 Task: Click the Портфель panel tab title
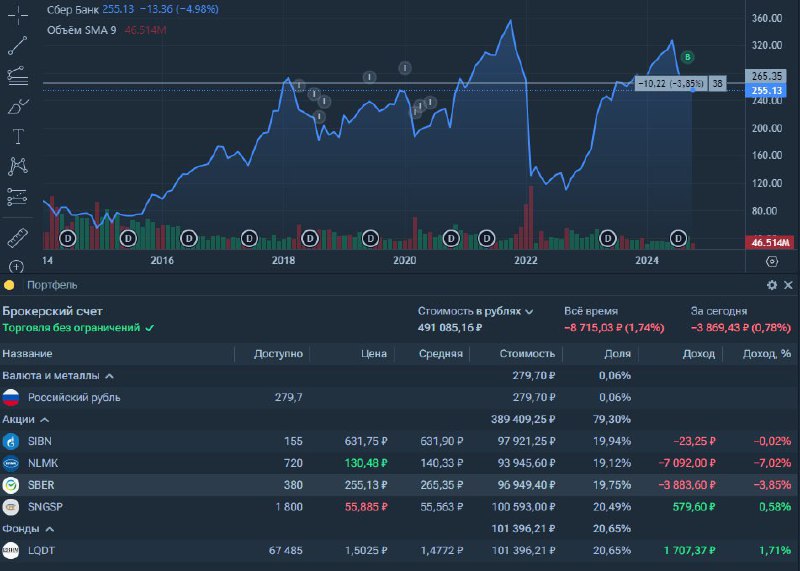(x=52, y=285)
